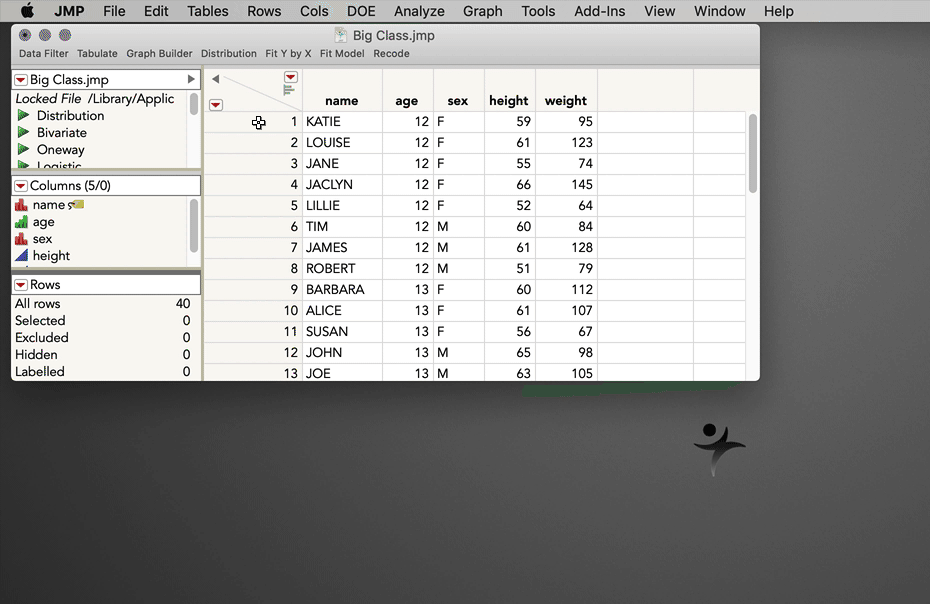
Task: Click Fit Y by X in toolbar
Action: tap(288, 53)
